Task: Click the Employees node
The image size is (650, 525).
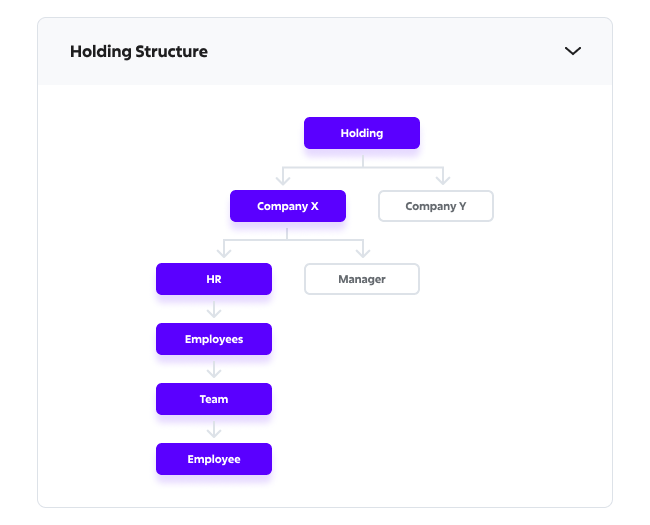Action: [x=214, y=339]
